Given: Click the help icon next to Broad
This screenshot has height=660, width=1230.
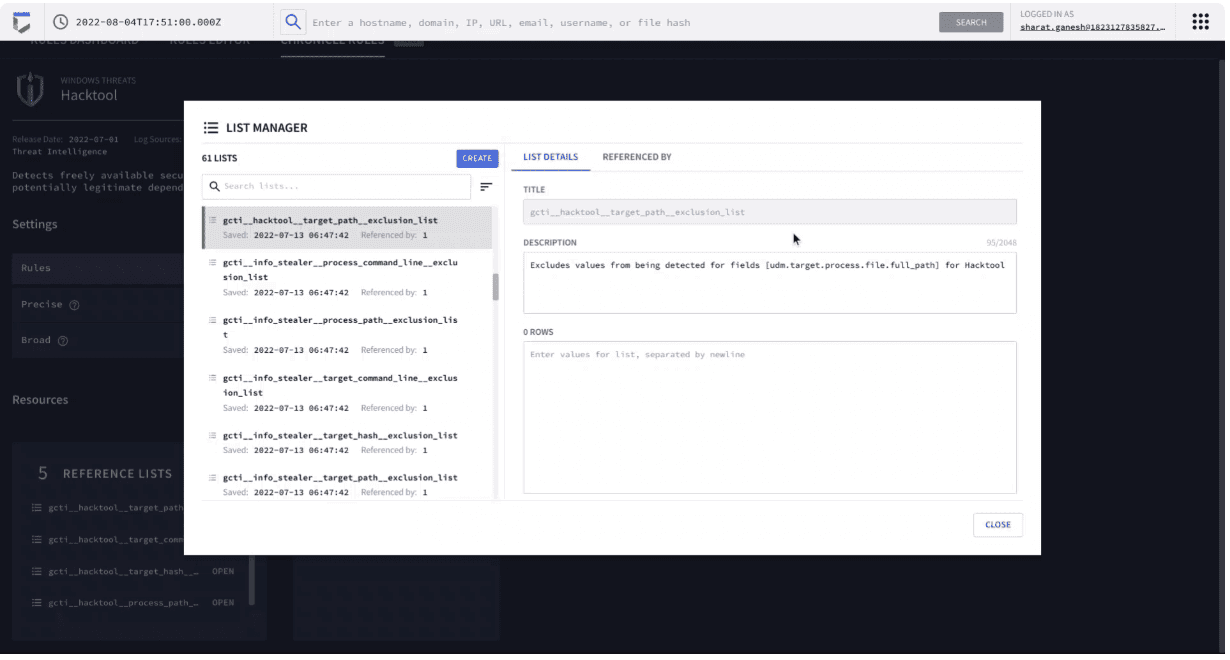Looking at the screenshot, I should [63, 341].
